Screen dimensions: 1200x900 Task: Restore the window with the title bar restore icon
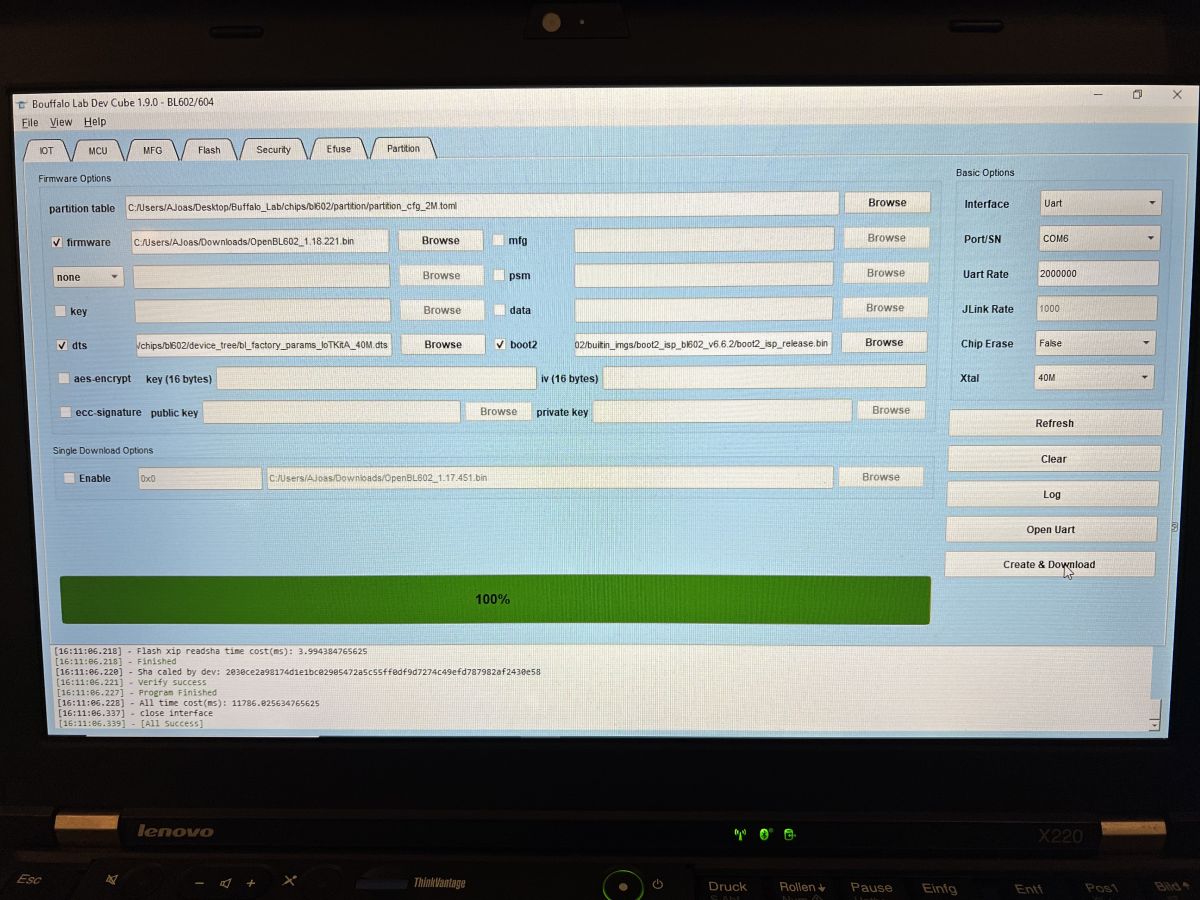click(x=1137, y=95)
